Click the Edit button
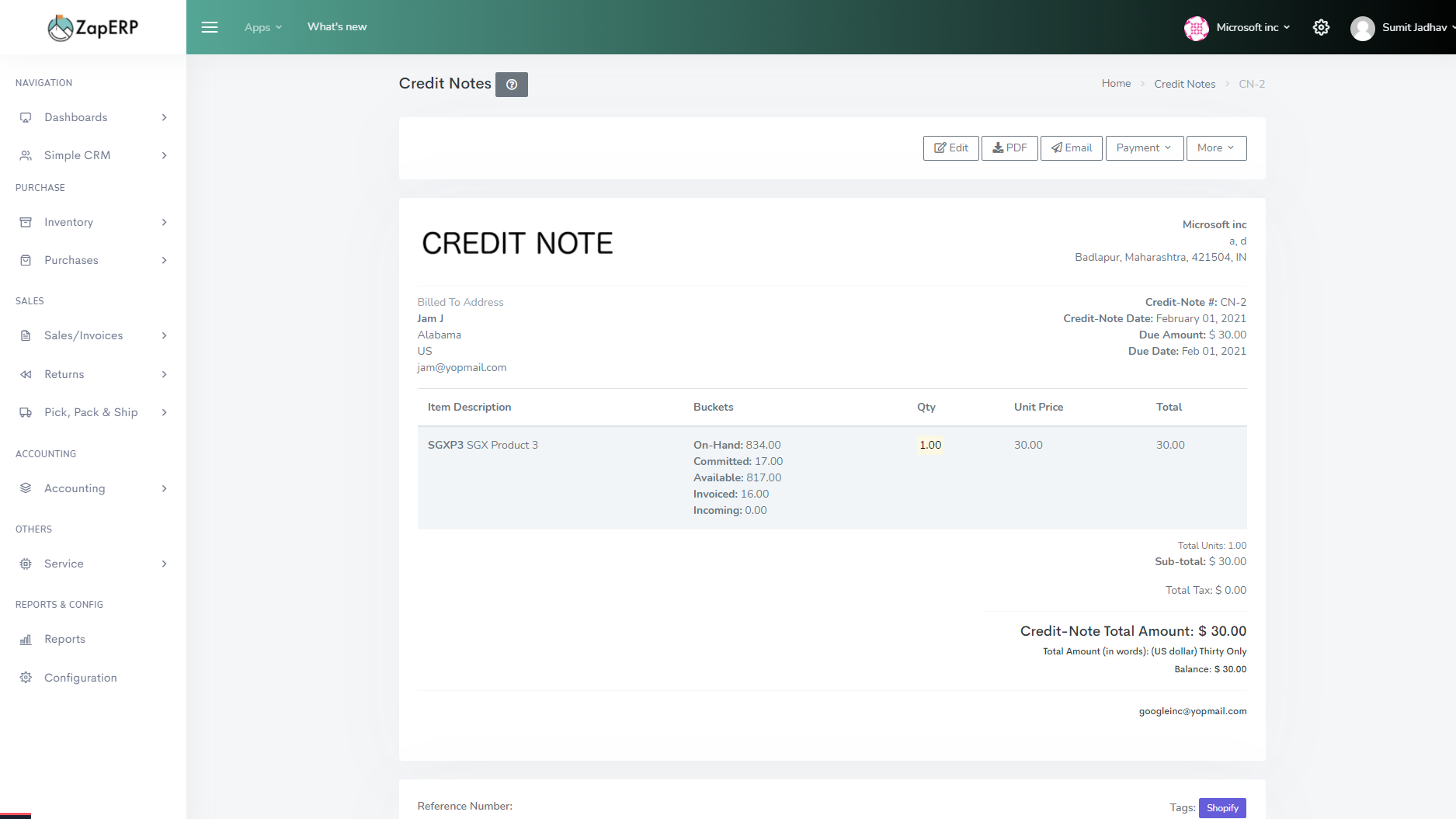 click(x=950, y=148)
